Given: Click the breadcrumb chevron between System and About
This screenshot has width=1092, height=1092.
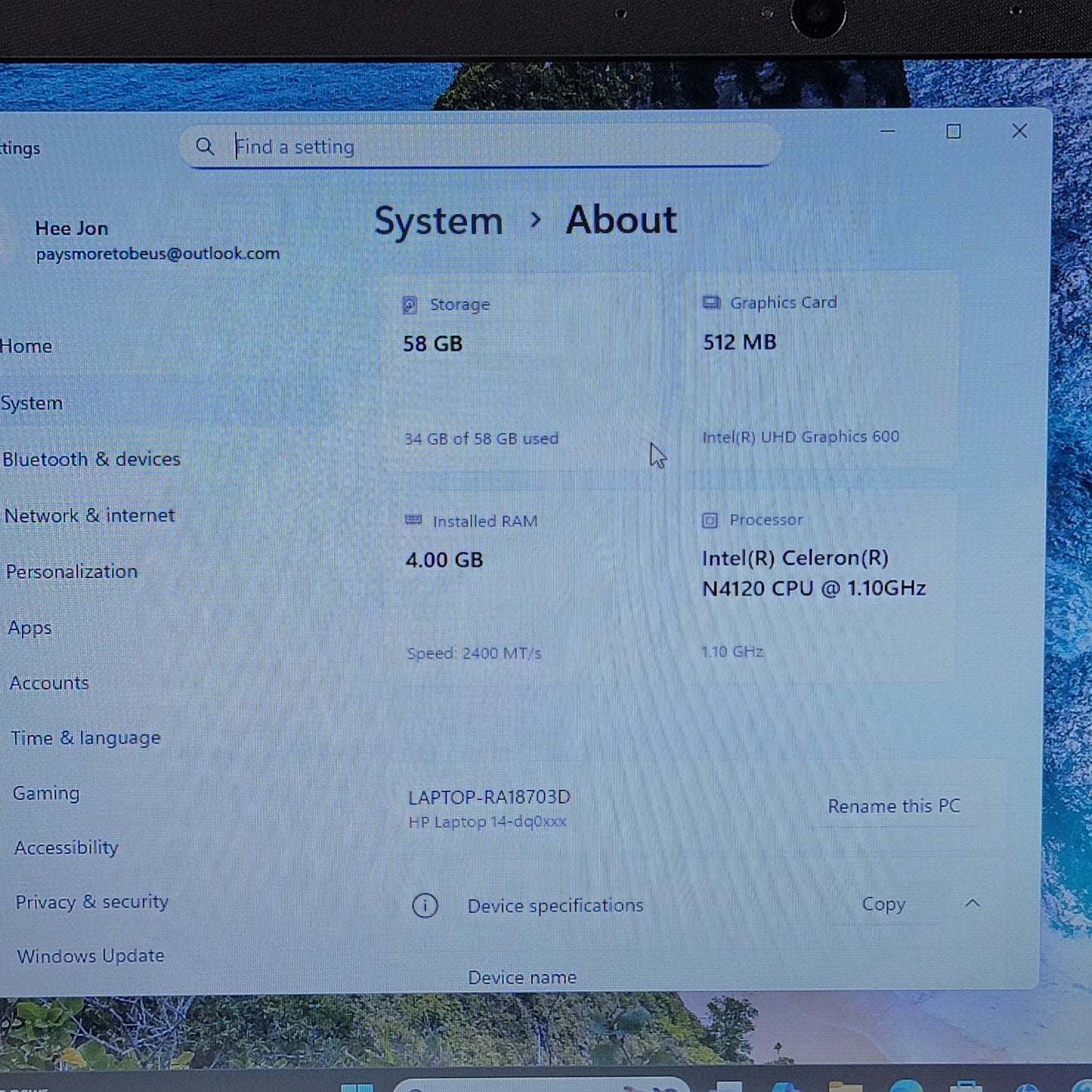Looking at the screenshot, I should click(536, 220).
